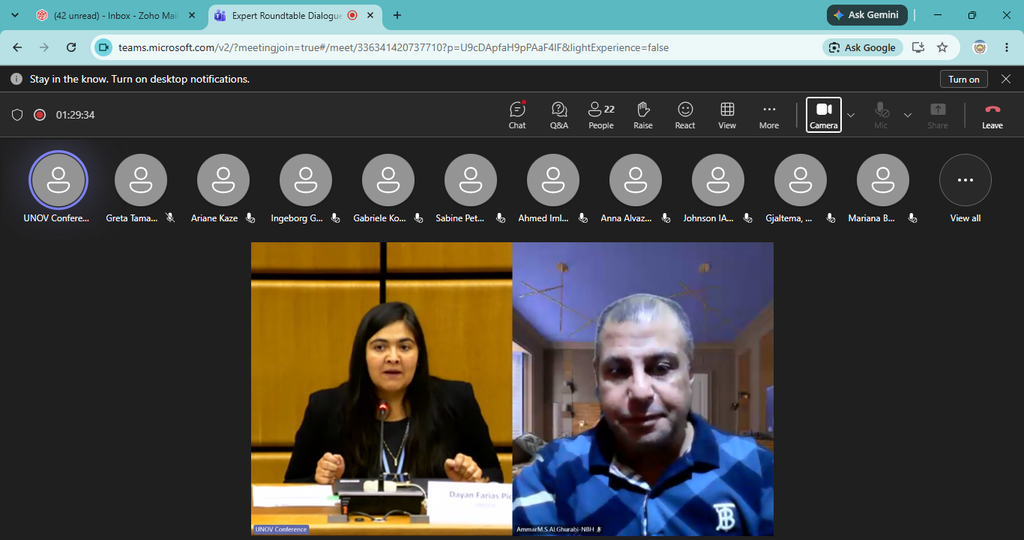Screen dimensions: 1024x540
Task: Bookmark this page with the star icon
Action: [942, 47]
